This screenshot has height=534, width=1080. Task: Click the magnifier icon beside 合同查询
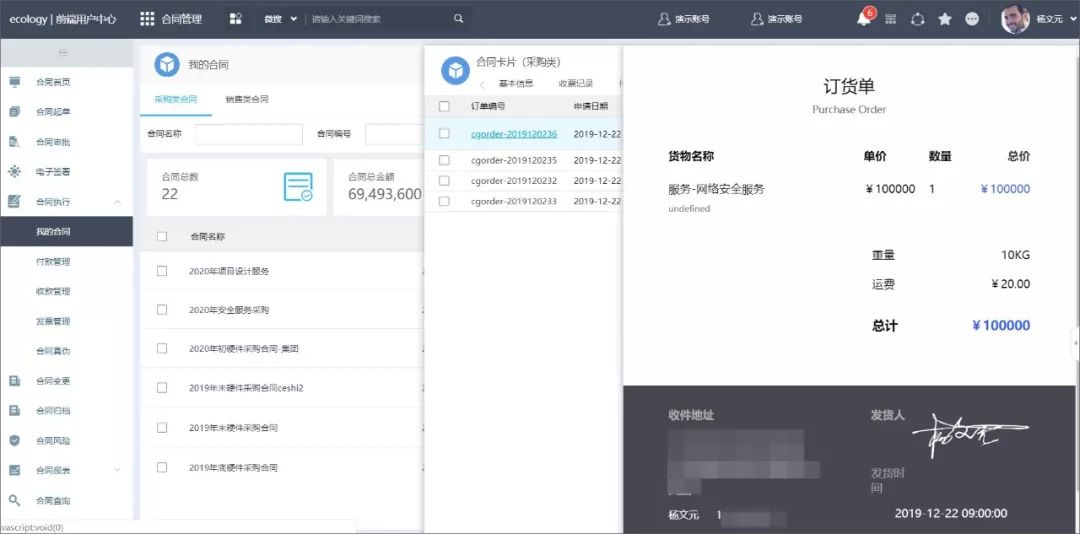pyautogui.click(x=14, y=500)
